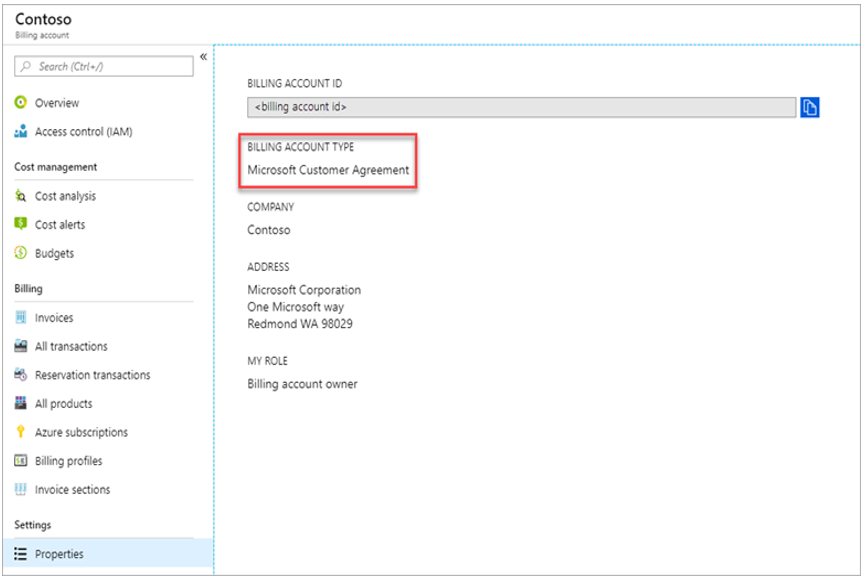Open All transactions via its card icon
The width and height of the screenshot is (866, 581).
click(x=20, y=347)
